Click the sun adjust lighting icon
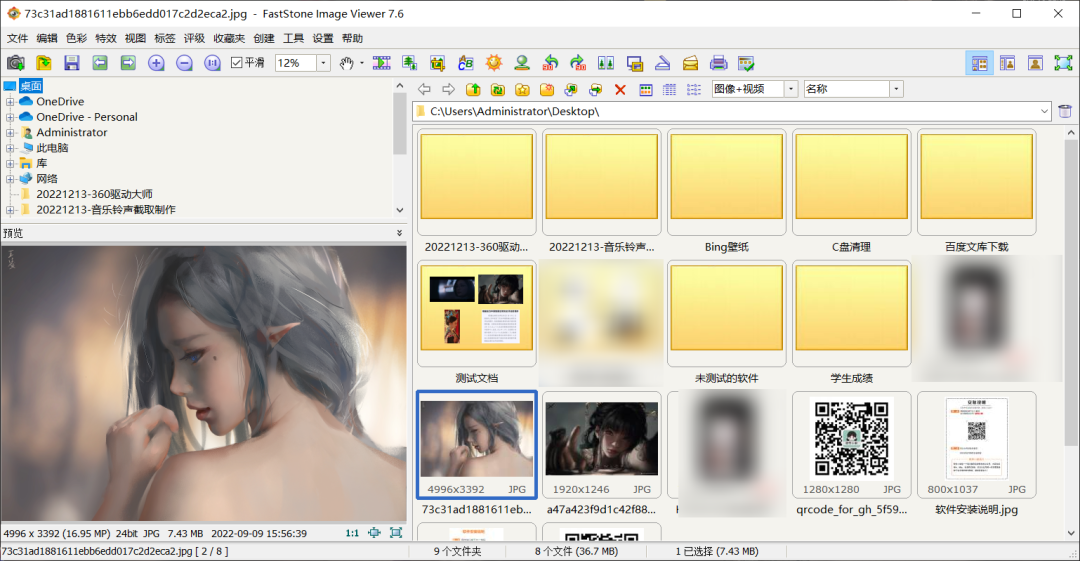Viewport: 1080px width, 561px height. (494, 63)
